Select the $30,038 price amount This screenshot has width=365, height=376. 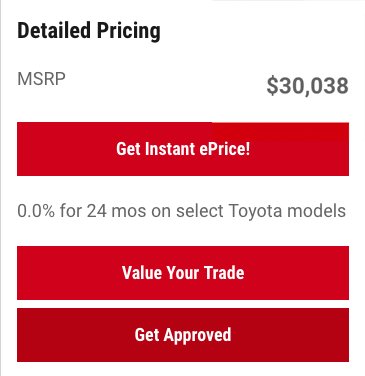307,86
